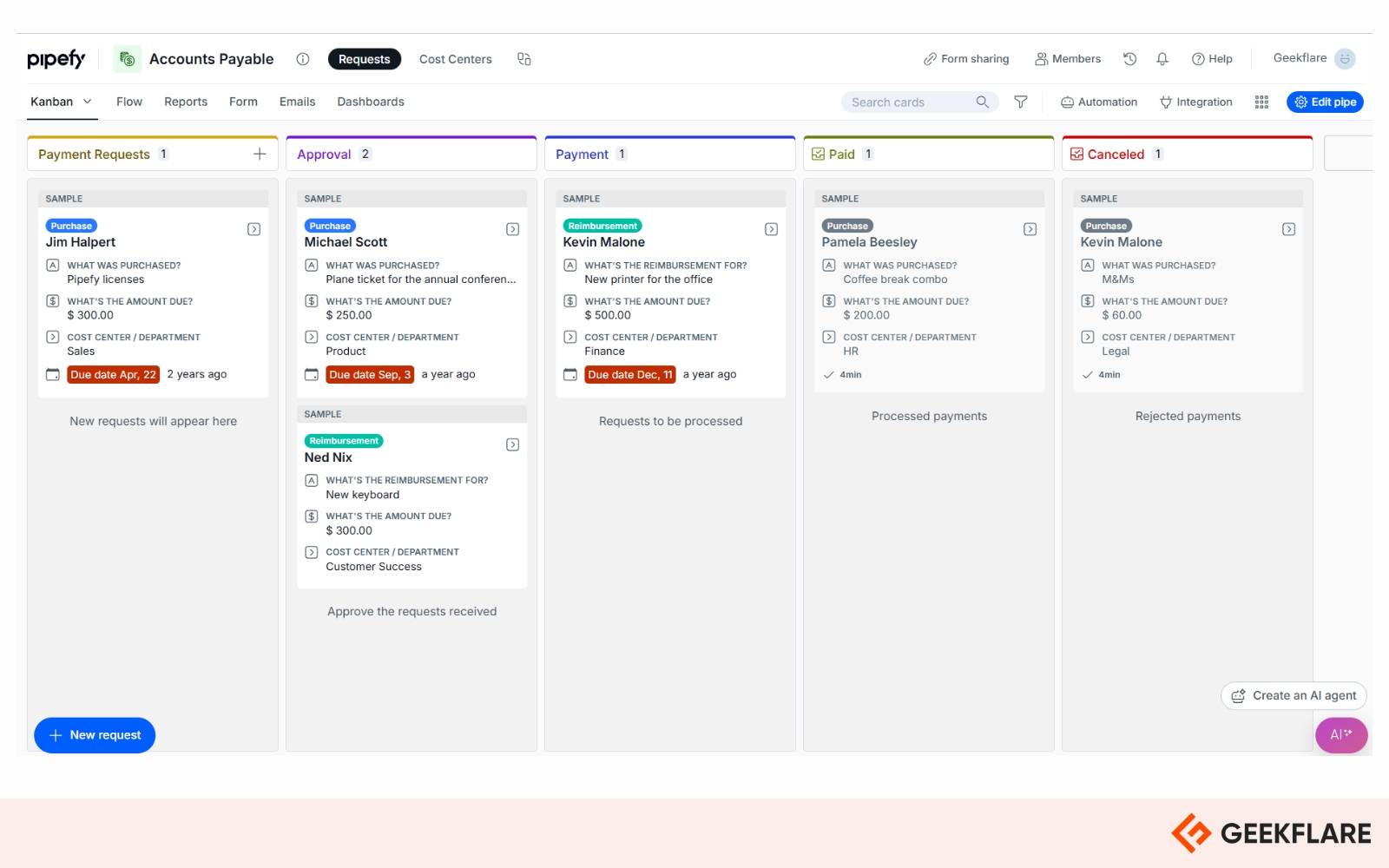Click the notifications bell icon
The height and width of the screenshot is (868, 1389).
(x=1162, y=59)
